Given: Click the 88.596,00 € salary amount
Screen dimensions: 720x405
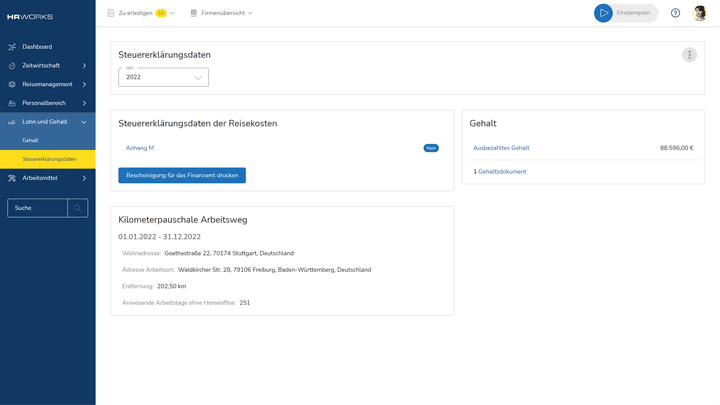Looking at the screenshot, I should click(677, 148).
